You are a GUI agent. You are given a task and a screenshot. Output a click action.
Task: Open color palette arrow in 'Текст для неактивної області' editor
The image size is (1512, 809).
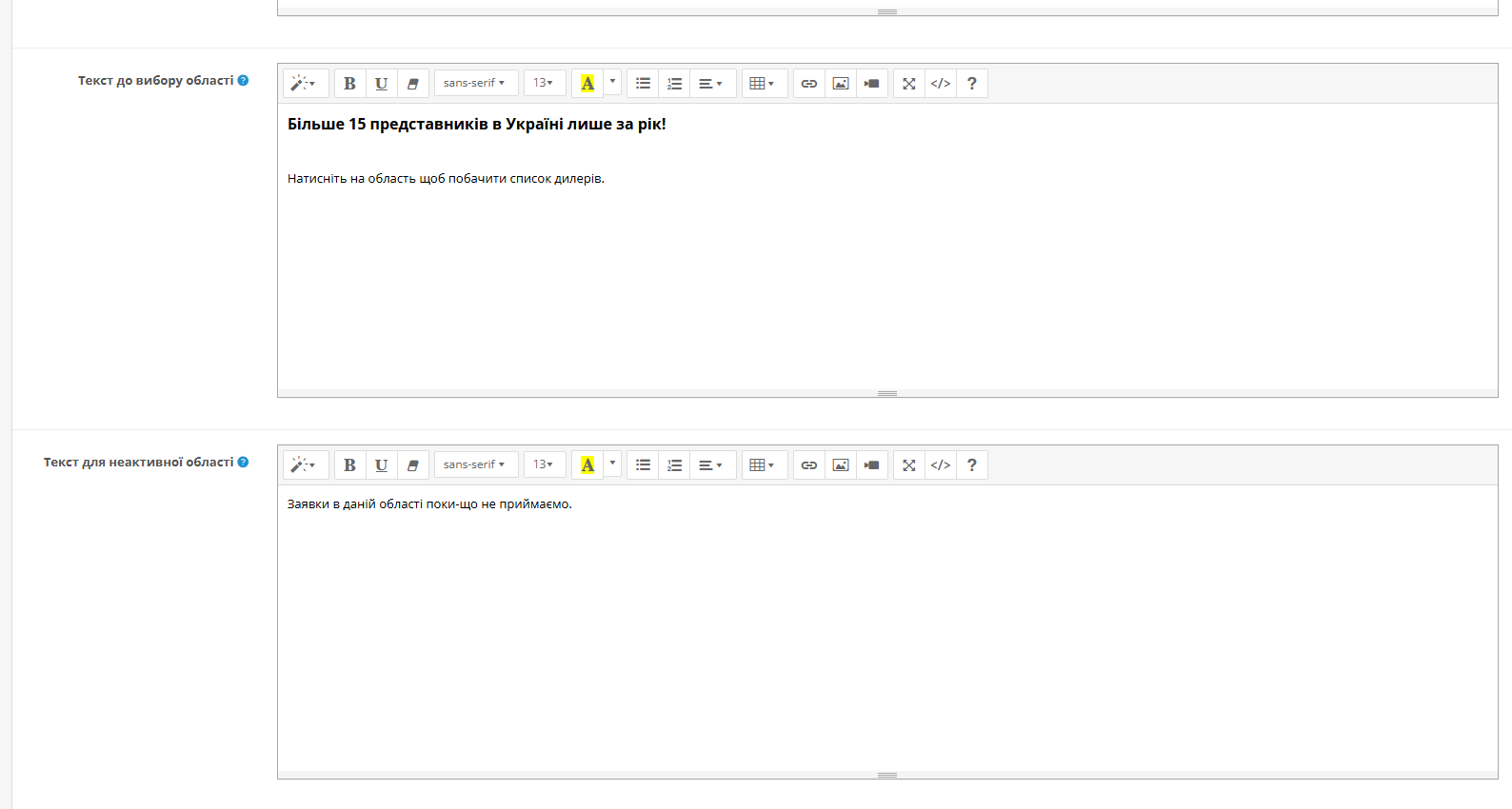pyautogui.click(x=612, y=464)
